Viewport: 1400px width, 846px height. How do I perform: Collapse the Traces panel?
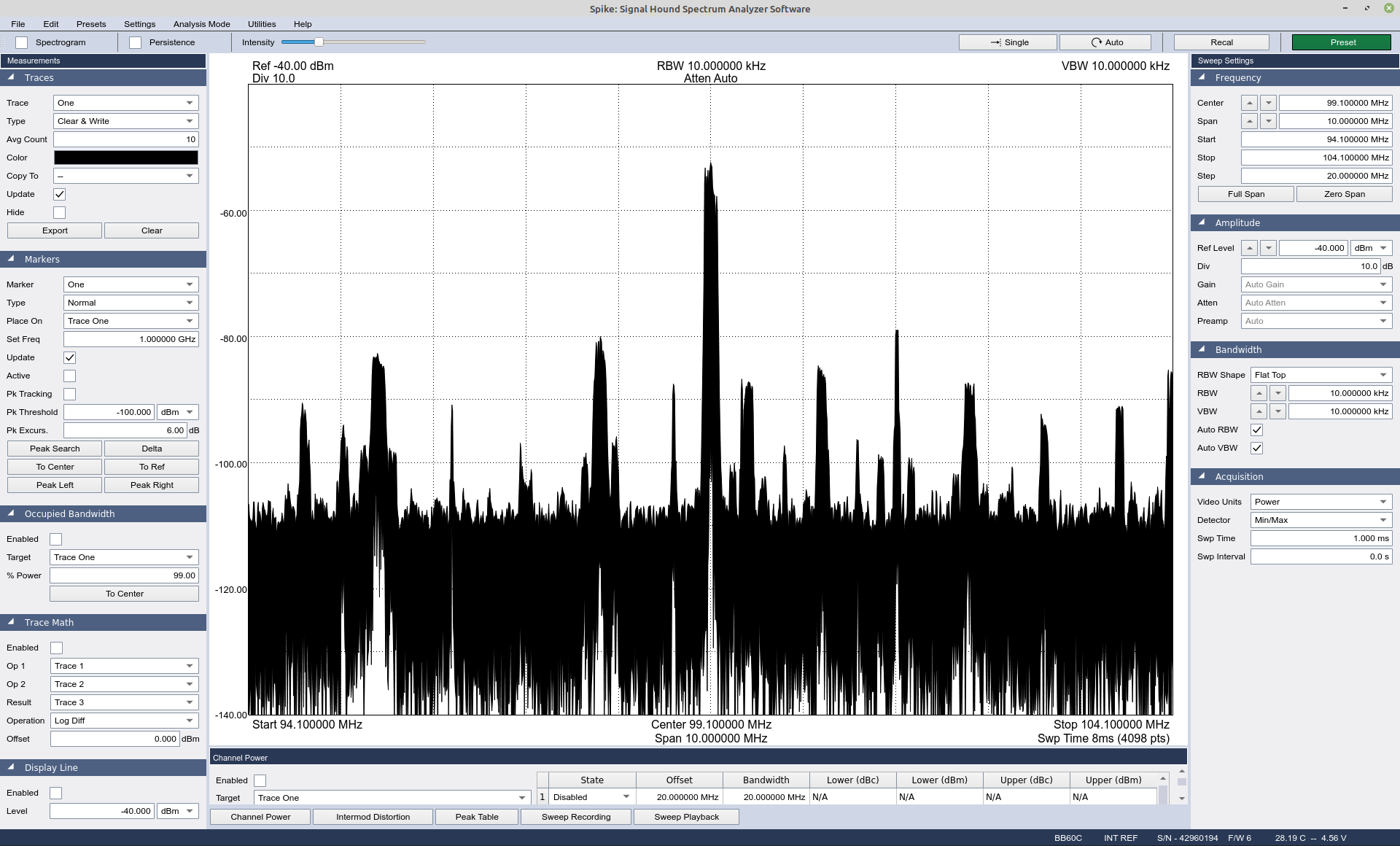coord(10,77)
